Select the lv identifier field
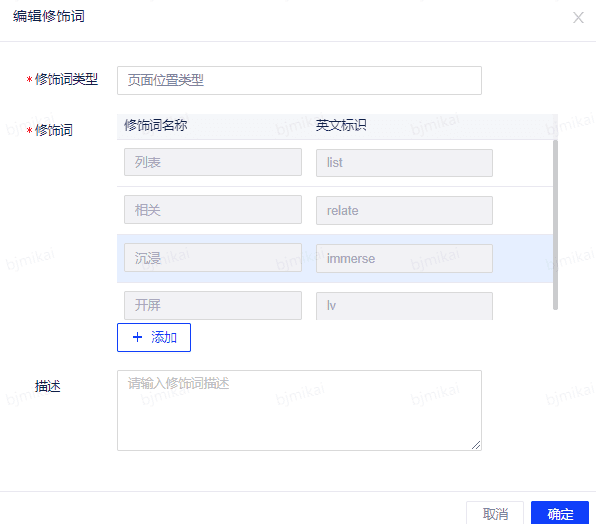This screenshot has height=524, width=596. coord(404,306)
